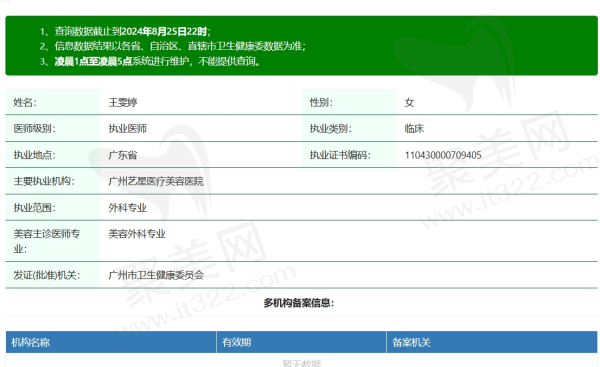Image resolution: width=600 pixels, height=367 pixels.
Task: Select the value 美容外科专业
Action: (137, 234)
